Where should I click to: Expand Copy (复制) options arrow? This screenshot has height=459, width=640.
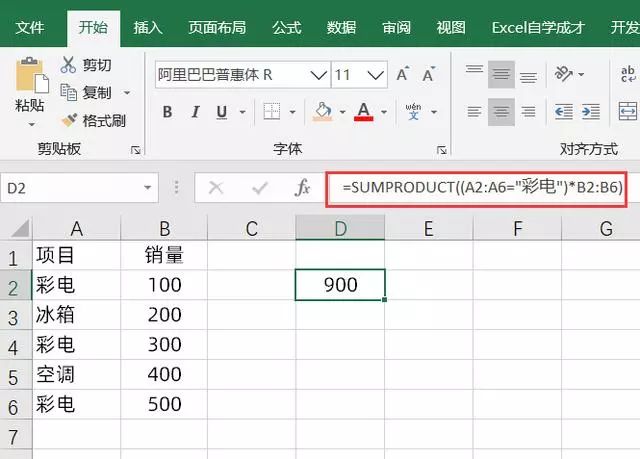[127, 93]
